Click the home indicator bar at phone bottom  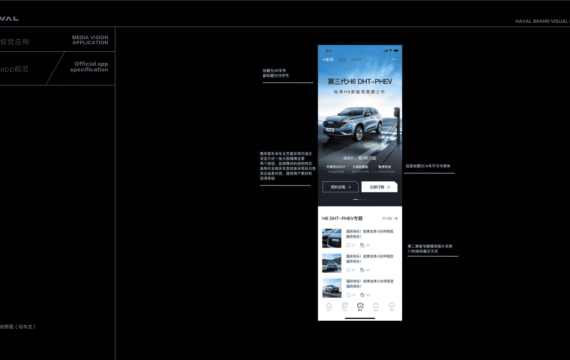(x=360, y=318)
